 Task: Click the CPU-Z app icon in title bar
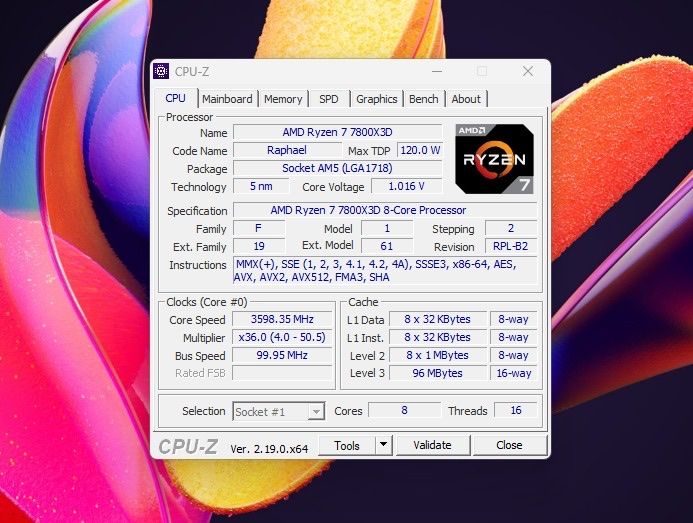[161, 71]
